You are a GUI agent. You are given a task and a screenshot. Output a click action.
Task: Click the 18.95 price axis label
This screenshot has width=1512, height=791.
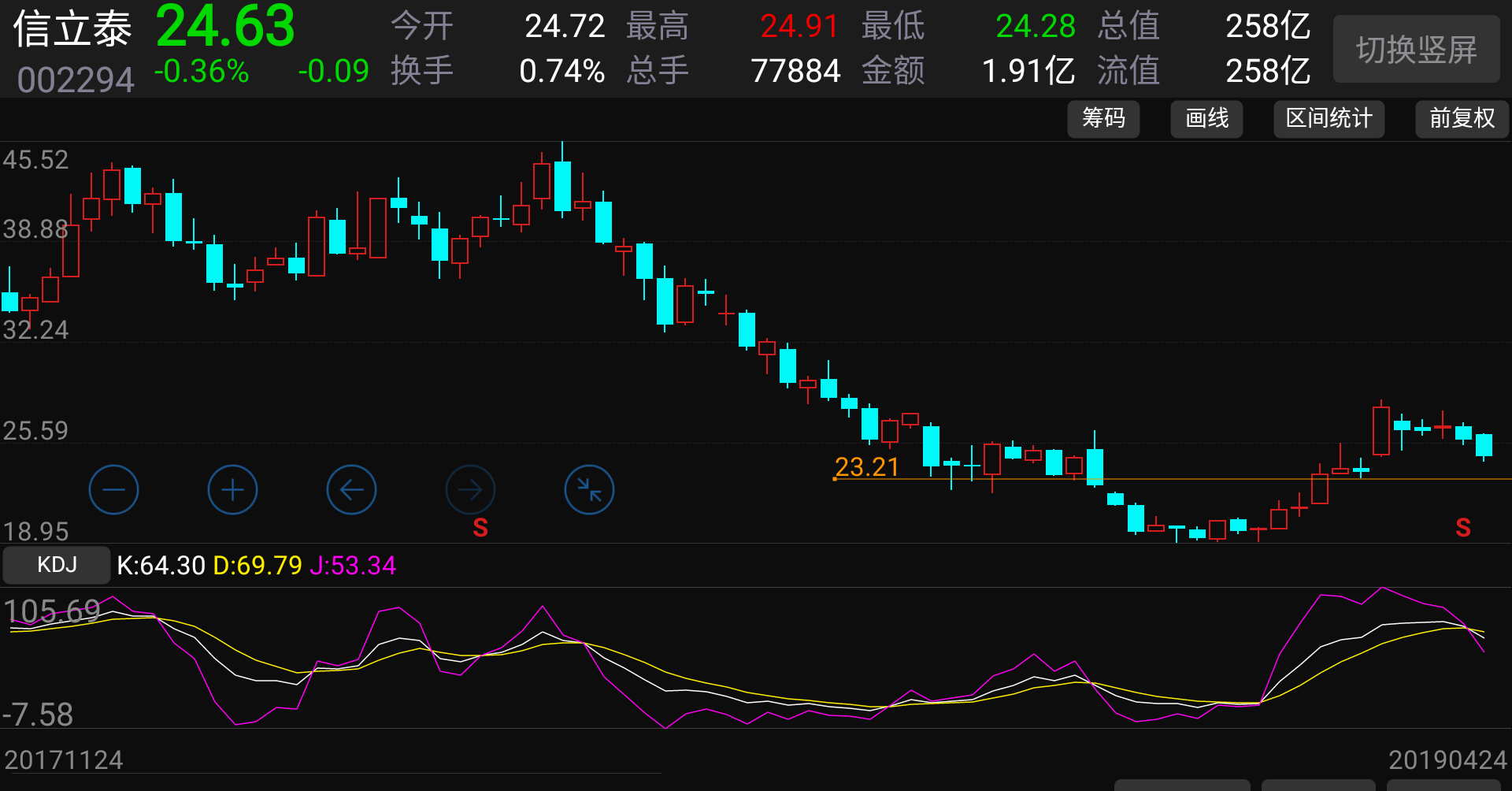click(35, 531)
